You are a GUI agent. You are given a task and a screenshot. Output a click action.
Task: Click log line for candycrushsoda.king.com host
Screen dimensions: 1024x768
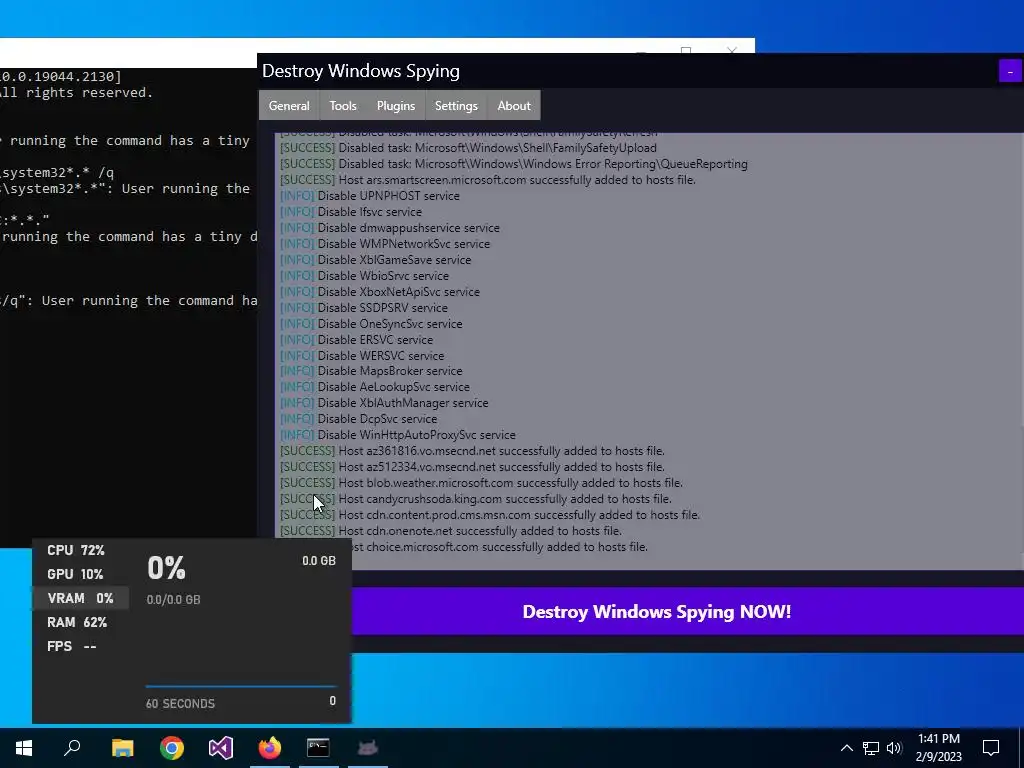(475, 499)
